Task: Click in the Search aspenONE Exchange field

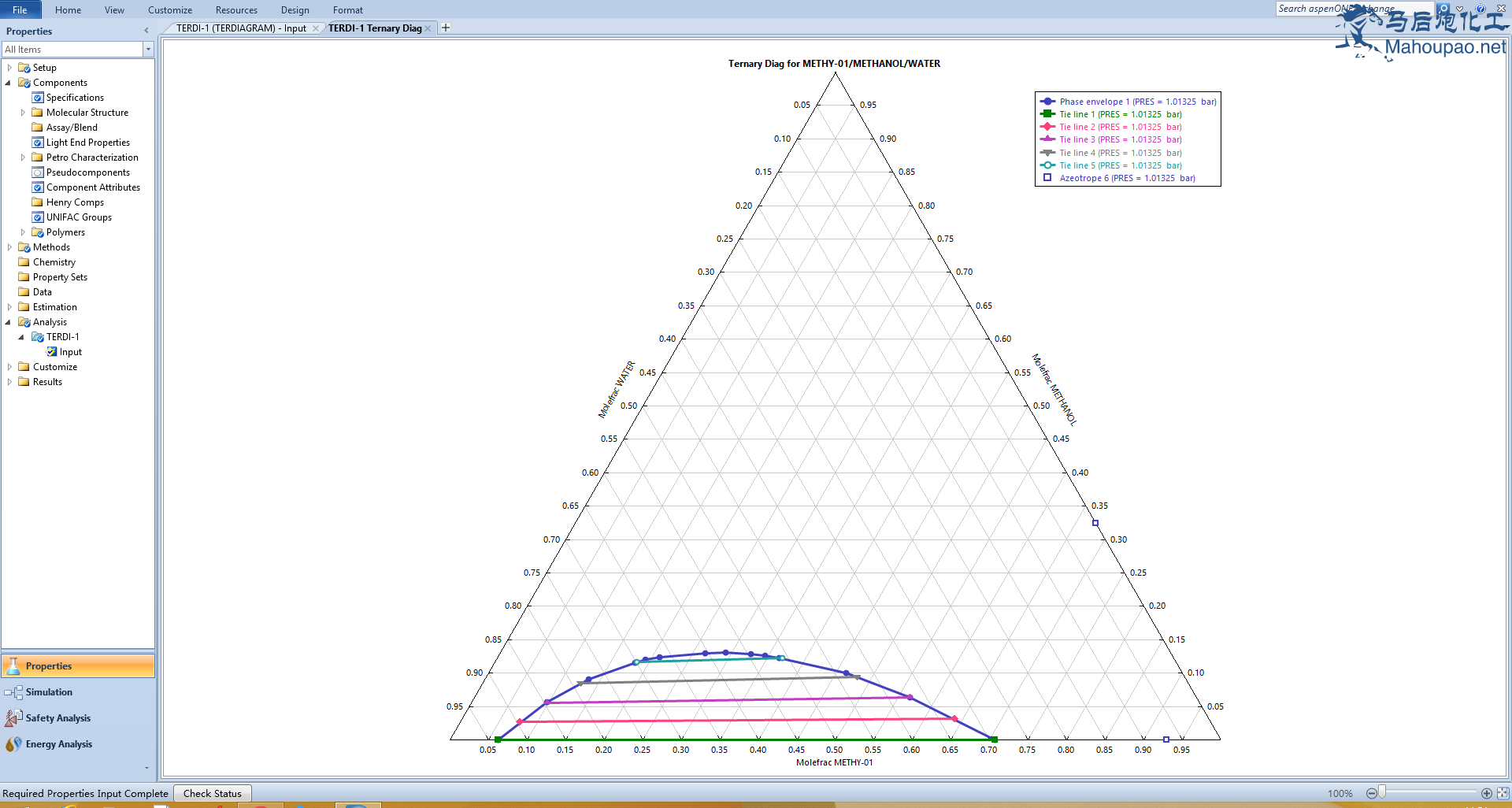Action: tap(1354, 9)
